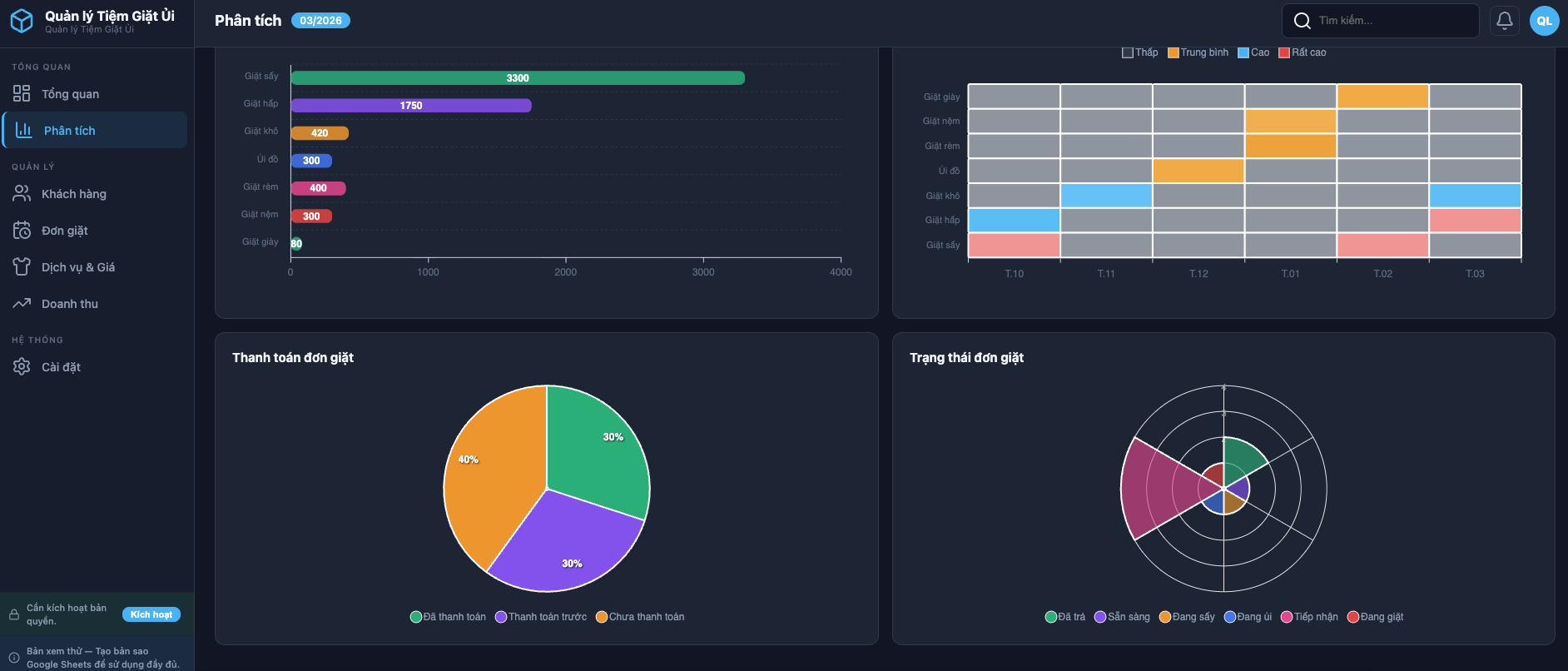Toggle the Đã thanh toán pie legend
The height and width of the screenshot is (671, 1568).
coord(448,617)
